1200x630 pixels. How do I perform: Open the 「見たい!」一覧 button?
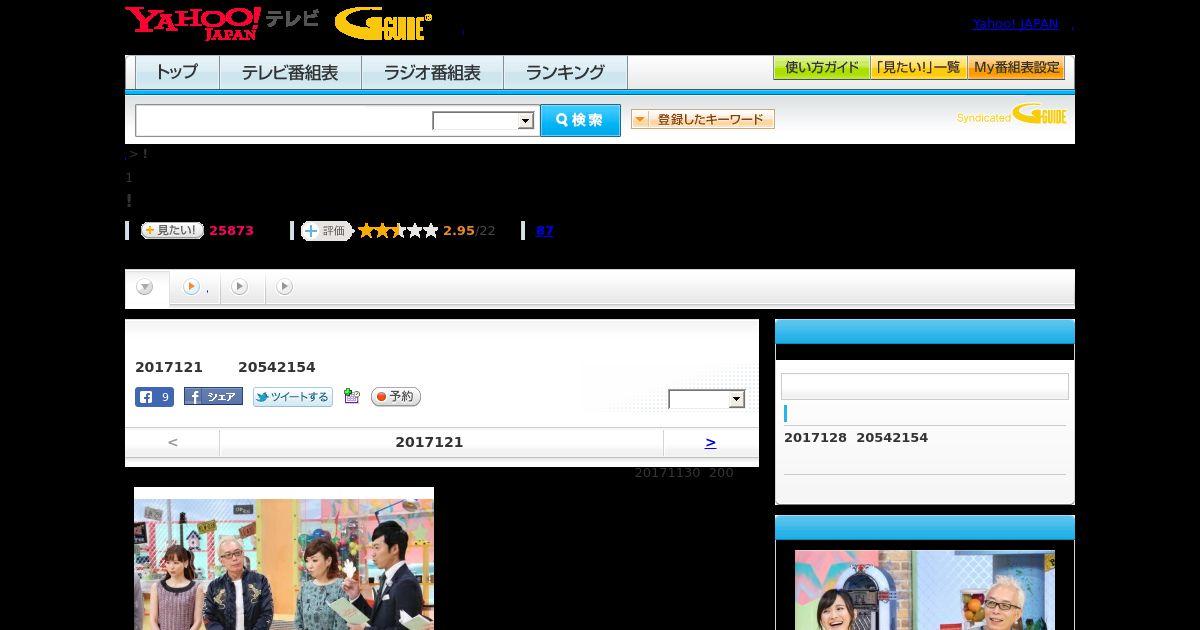[918, 68]
